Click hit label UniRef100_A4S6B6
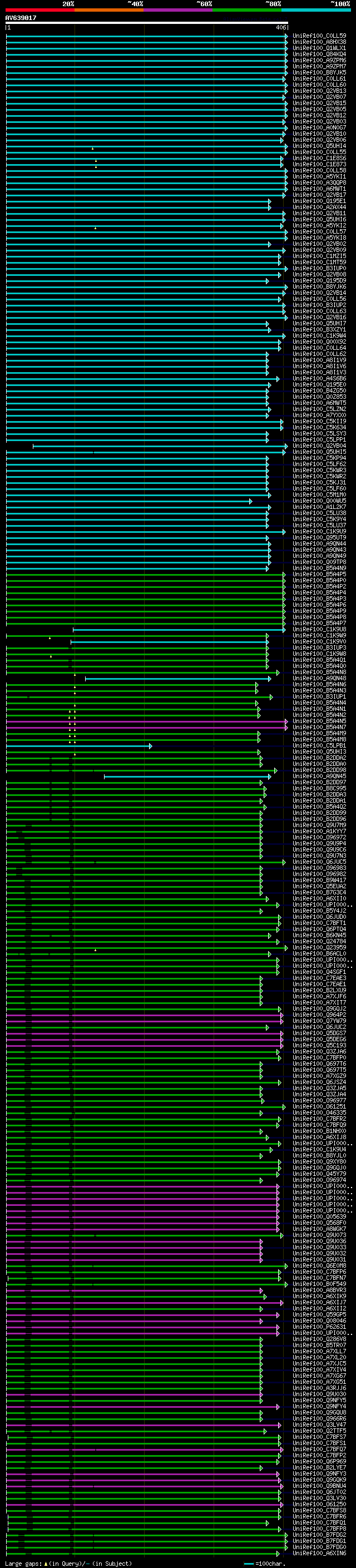Image resolution: width=356 pixels, height=1568 pixels. 319,379
